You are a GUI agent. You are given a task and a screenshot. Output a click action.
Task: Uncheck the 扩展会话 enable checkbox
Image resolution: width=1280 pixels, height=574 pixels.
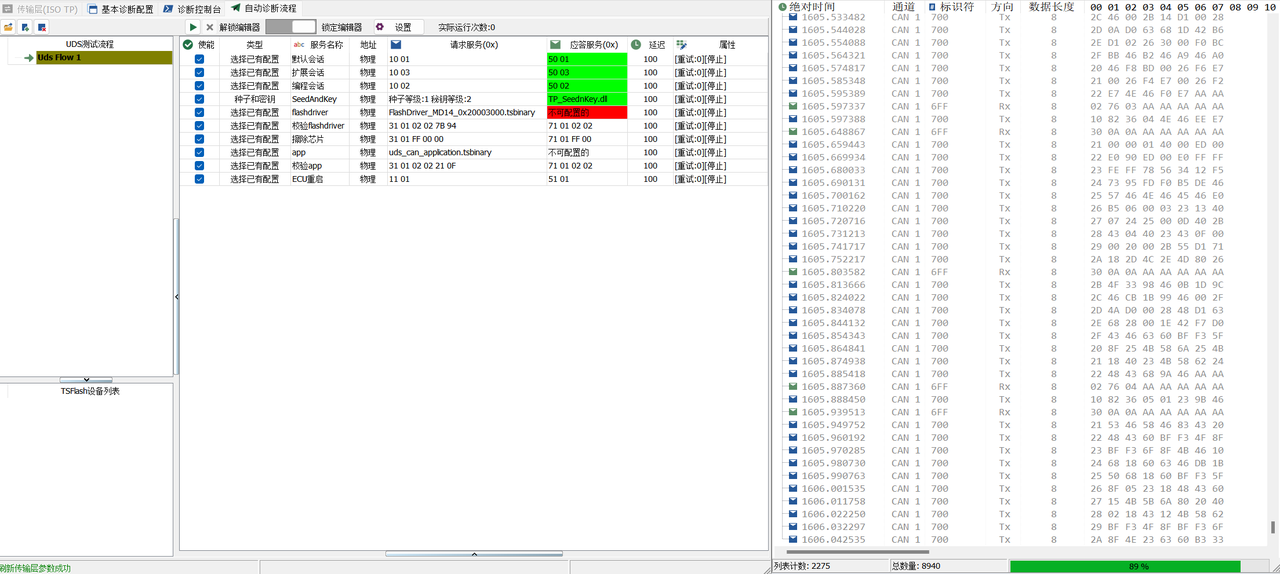pos(200,73)
